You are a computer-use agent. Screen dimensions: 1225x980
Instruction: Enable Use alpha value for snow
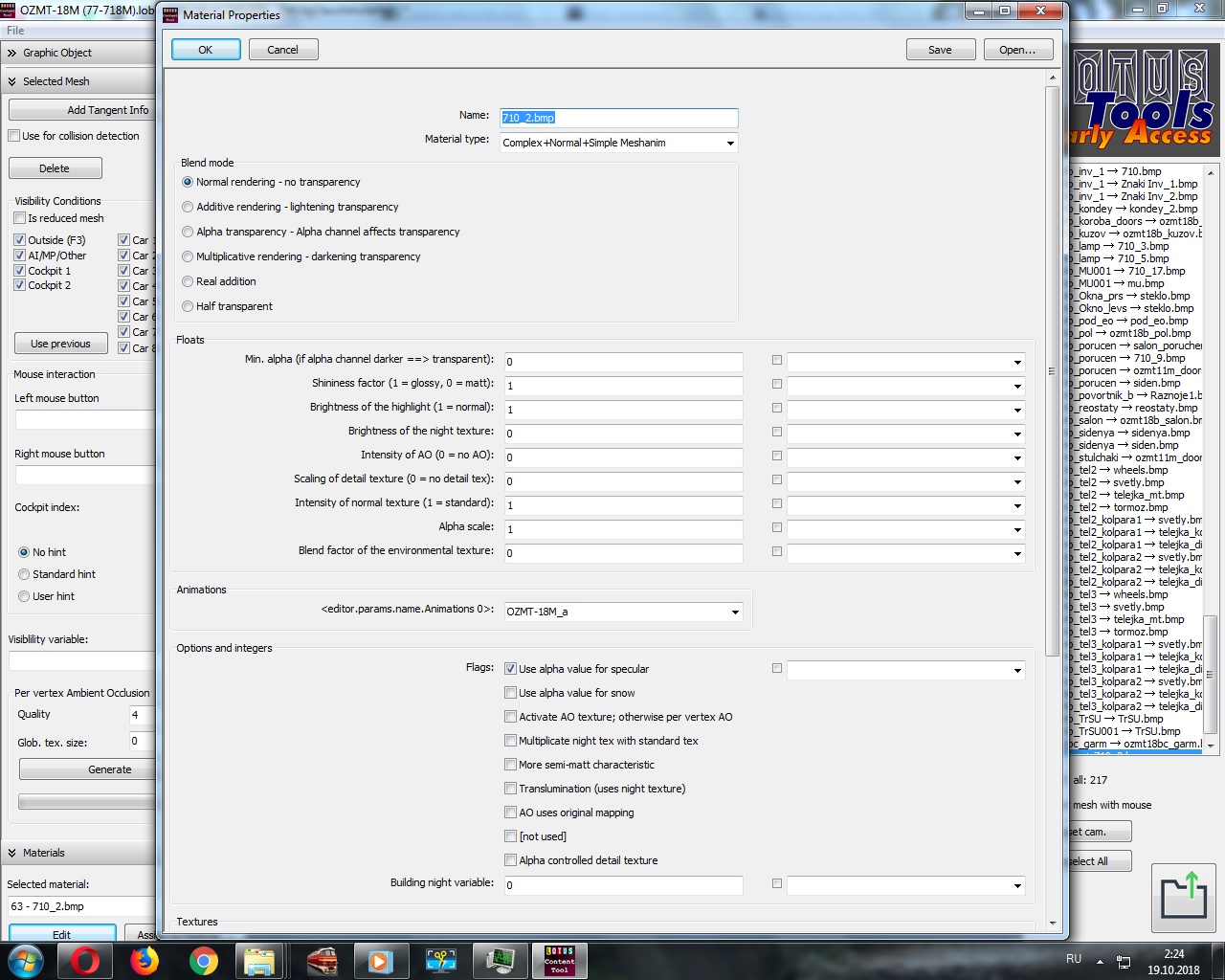511,693
